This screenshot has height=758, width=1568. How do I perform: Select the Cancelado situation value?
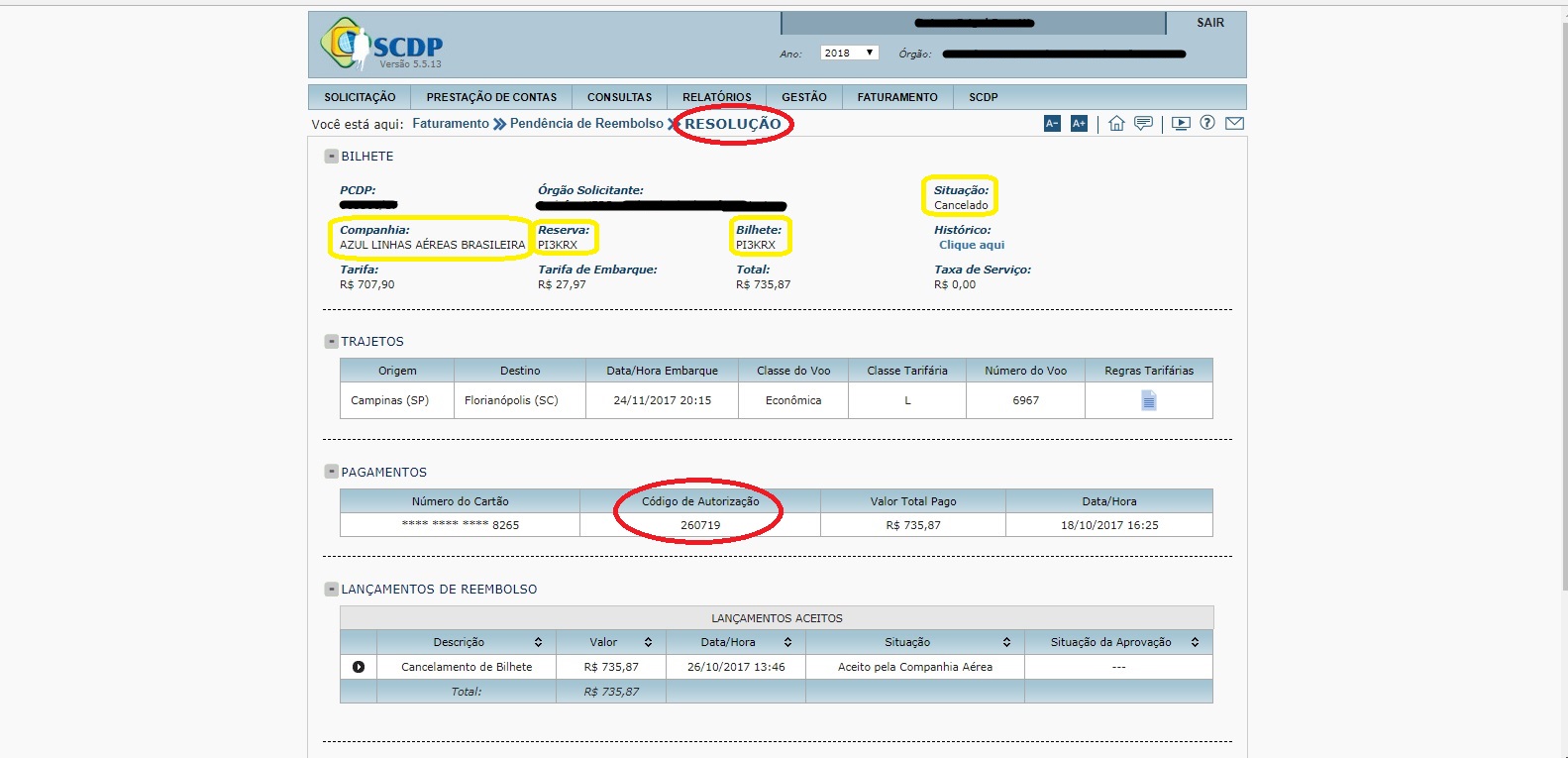click(961, 205)
